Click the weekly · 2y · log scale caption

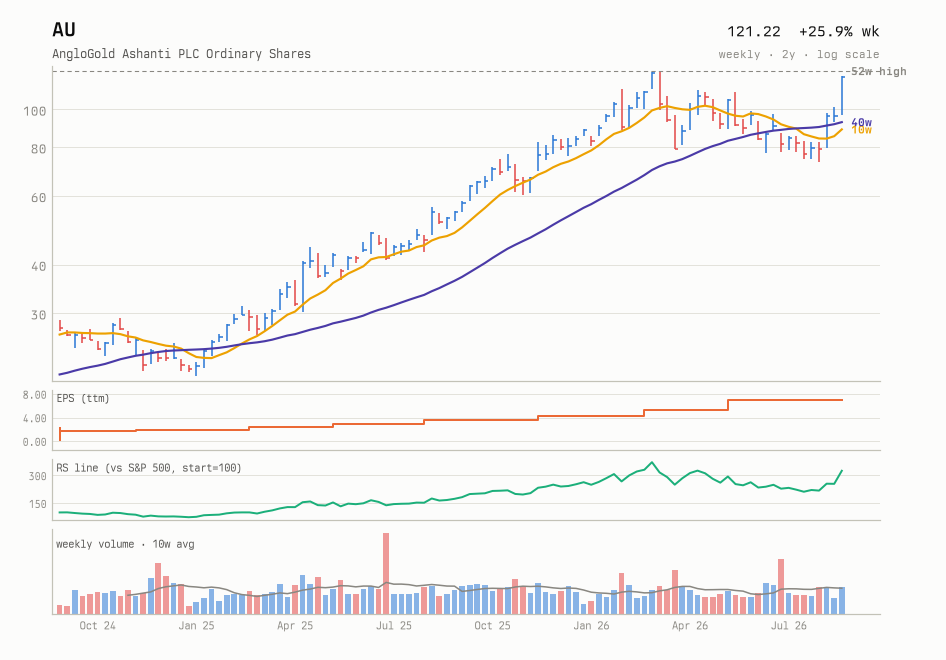(x=799, y=54)
